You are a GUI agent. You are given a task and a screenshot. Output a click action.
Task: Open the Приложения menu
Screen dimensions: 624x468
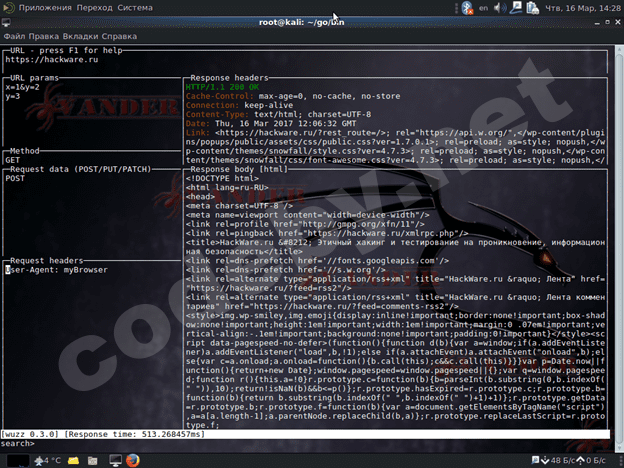click(x=43, y=8)
